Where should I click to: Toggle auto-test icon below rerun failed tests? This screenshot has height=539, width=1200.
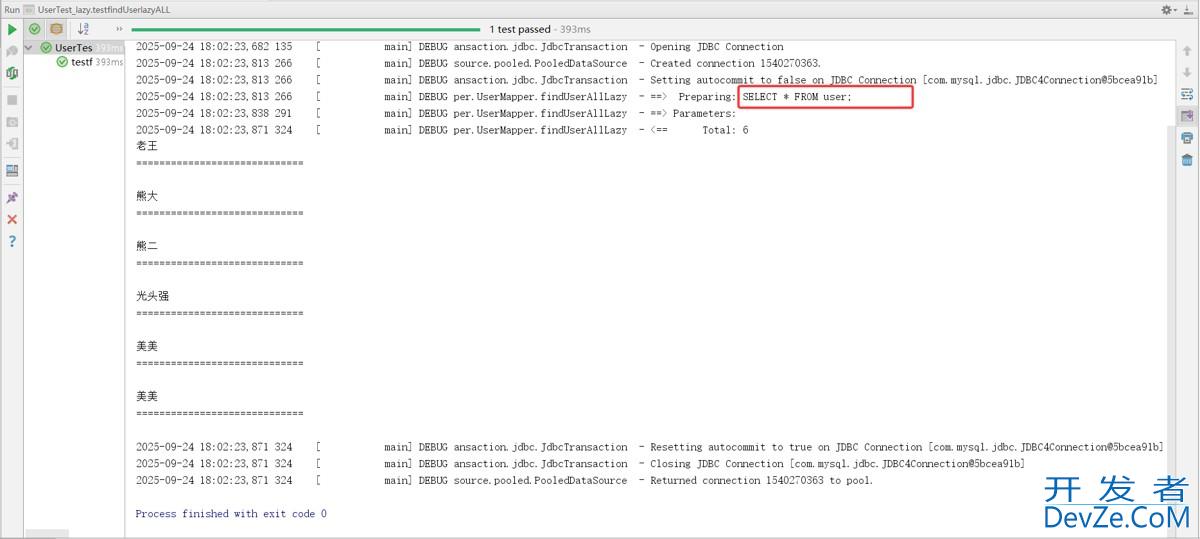(x=12, y=73)
